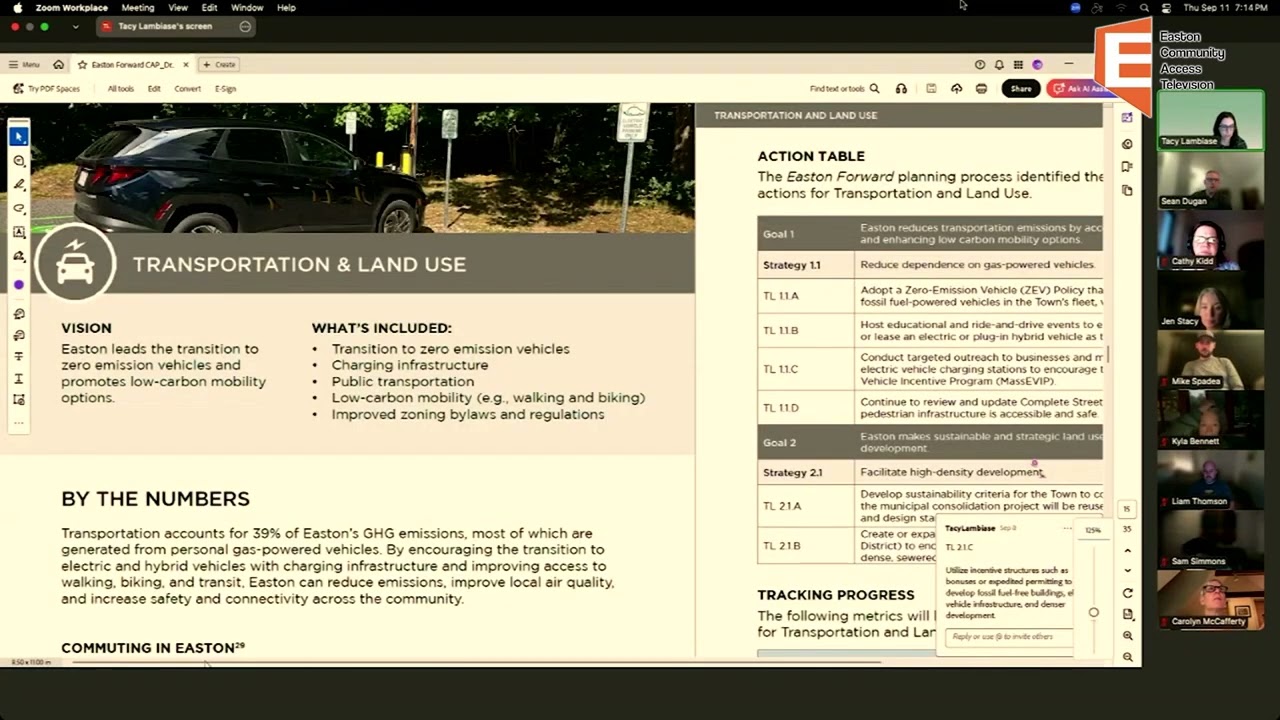Viewport: 1280px width, 720px height.
Task: Open comment options ellipsis for TacyLambiase
Action: [1067, 528]
